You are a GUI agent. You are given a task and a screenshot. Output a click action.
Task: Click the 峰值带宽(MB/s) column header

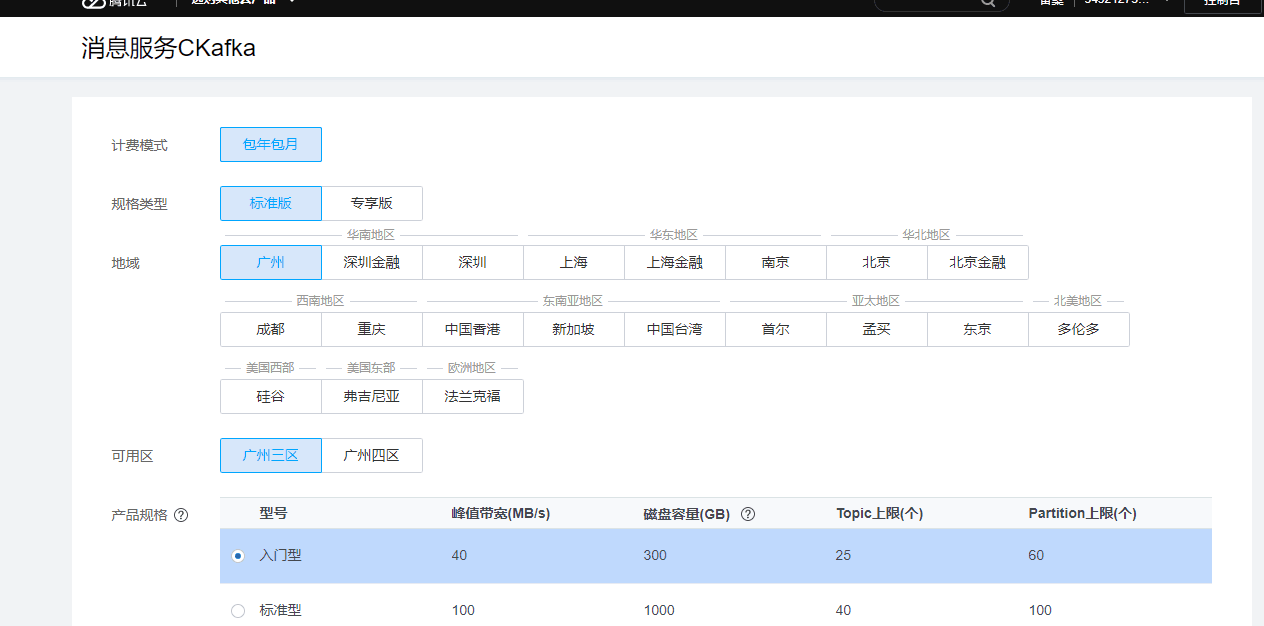501,513
